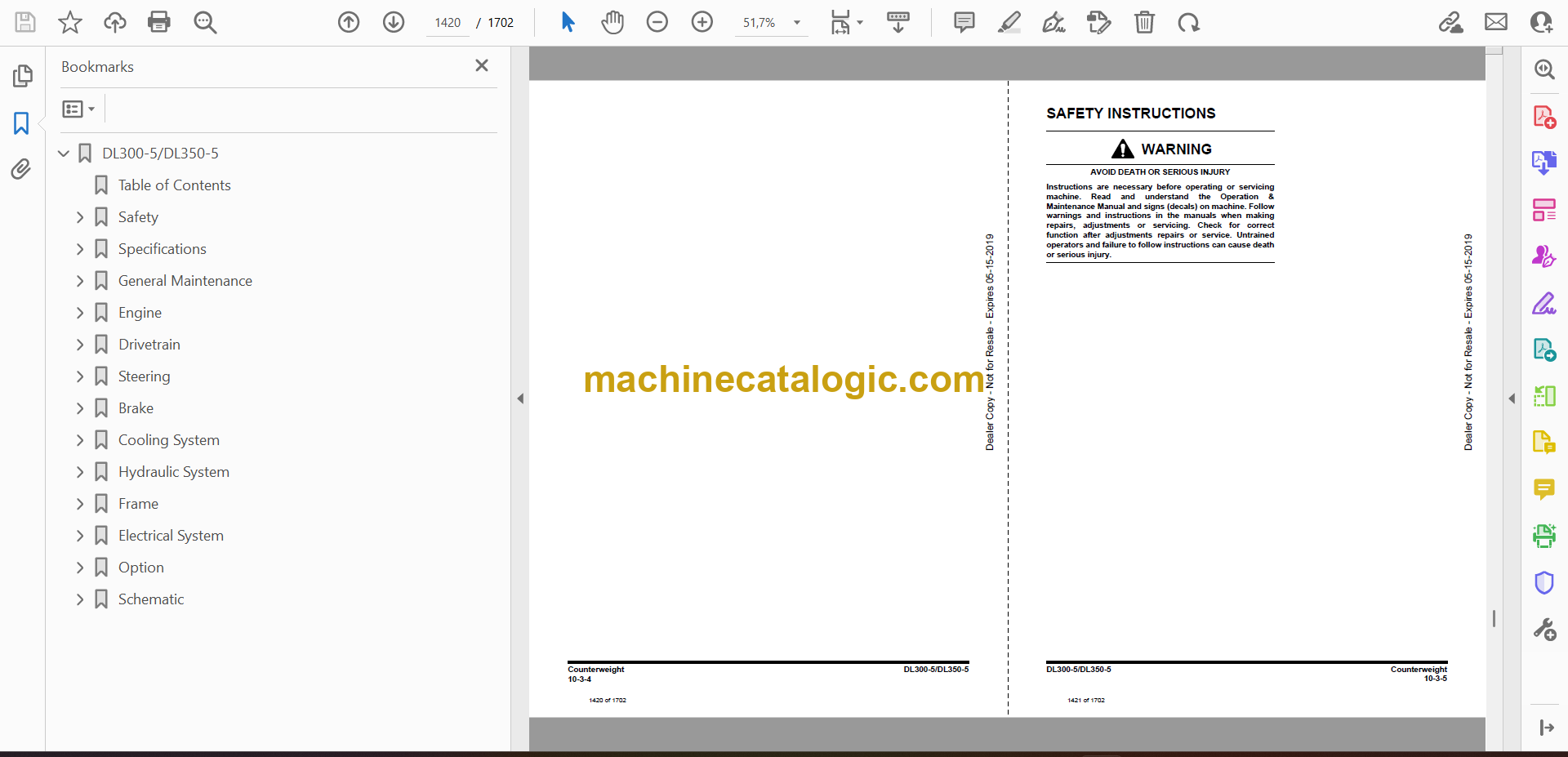Viewport: 1568px width, 757px height.
Task: Open the Compress PDF tool
Action: [x=1543, y=396]
